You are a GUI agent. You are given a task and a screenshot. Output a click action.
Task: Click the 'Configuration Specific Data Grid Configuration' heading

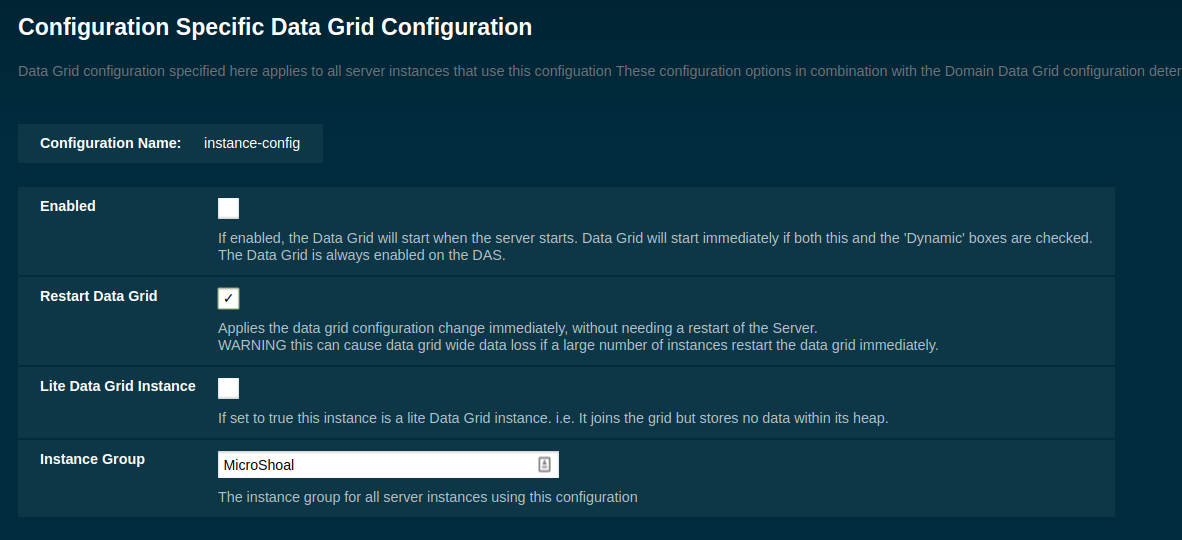275,27
